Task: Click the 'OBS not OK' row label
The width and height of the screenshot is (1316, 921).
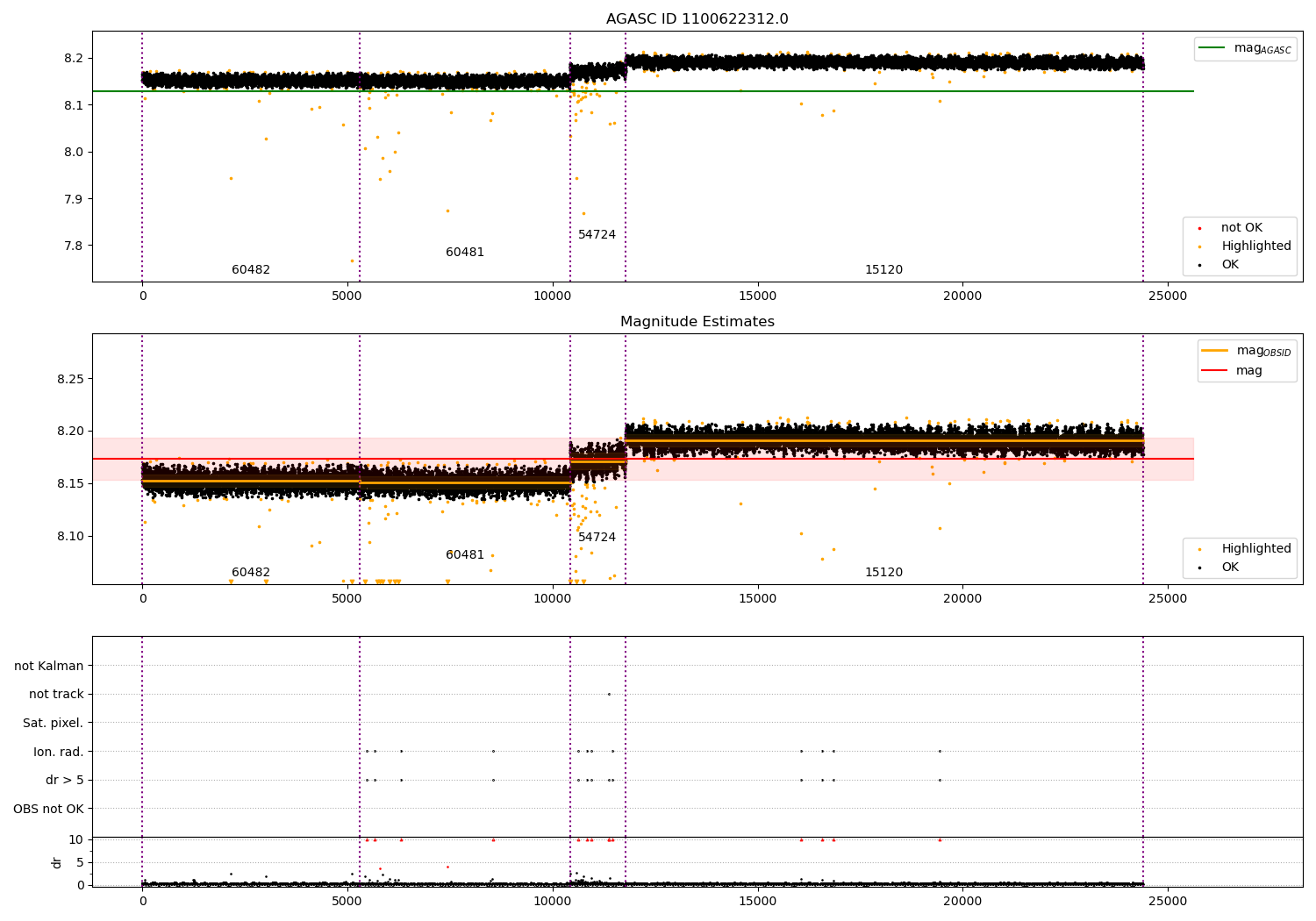Action: tap(49, 809)
